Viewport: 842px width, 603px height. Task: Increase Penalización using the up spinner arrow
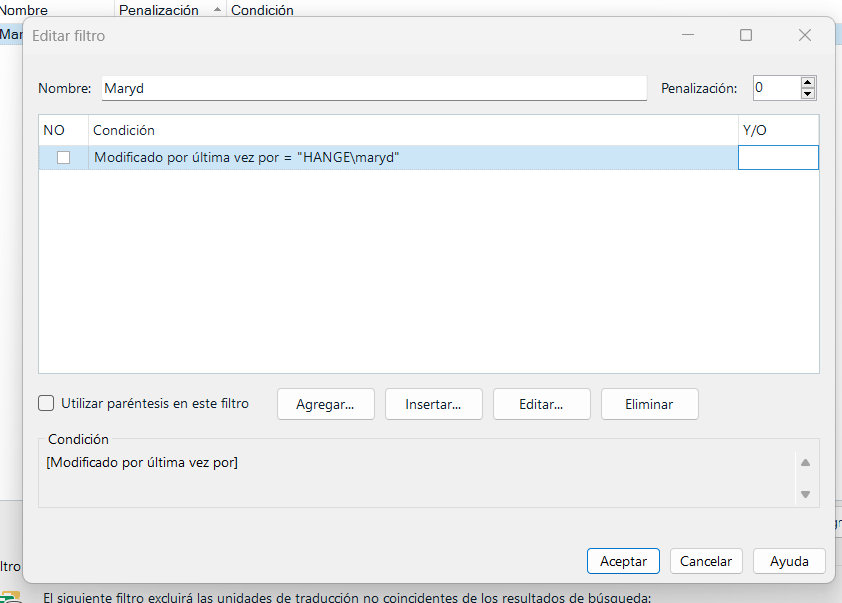(808, 82)
